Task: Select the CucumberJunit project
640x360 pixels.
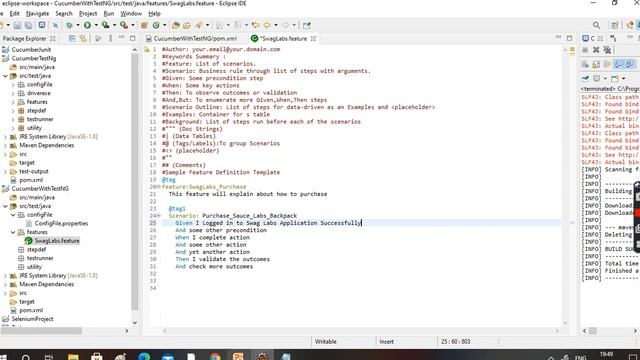Action: tap(31, 50)
